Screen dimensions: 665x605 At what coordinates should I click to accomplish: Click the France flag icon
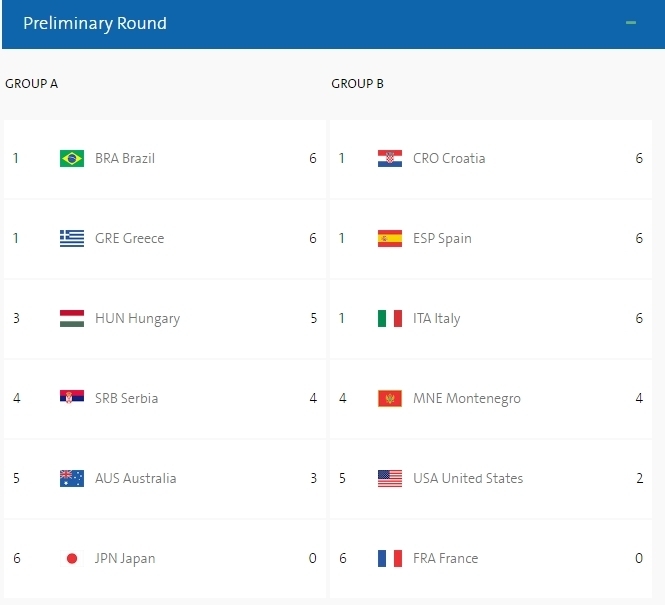(x=390, y=558)
